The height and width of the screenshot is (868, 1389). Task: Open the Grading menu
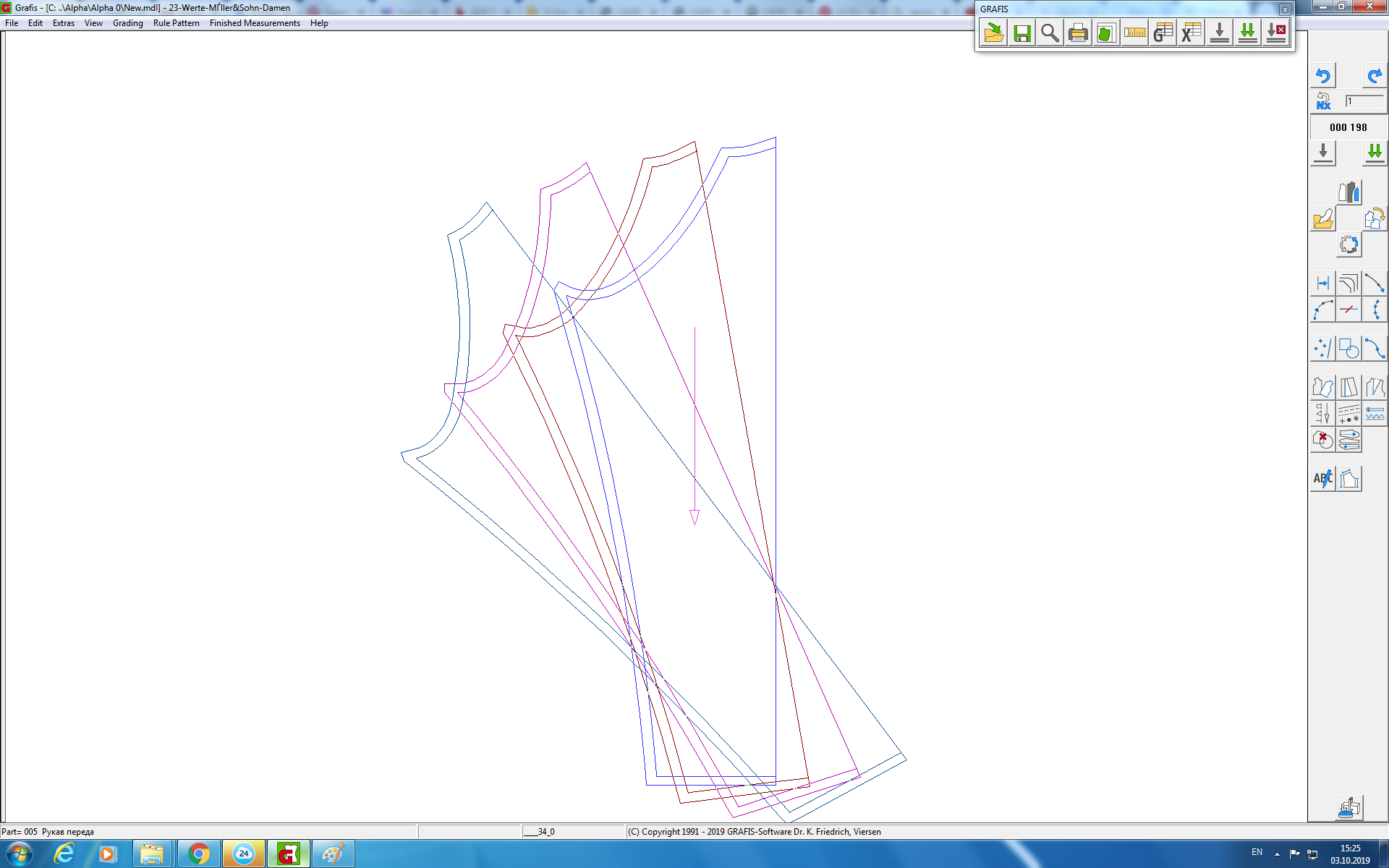[127, 23]
